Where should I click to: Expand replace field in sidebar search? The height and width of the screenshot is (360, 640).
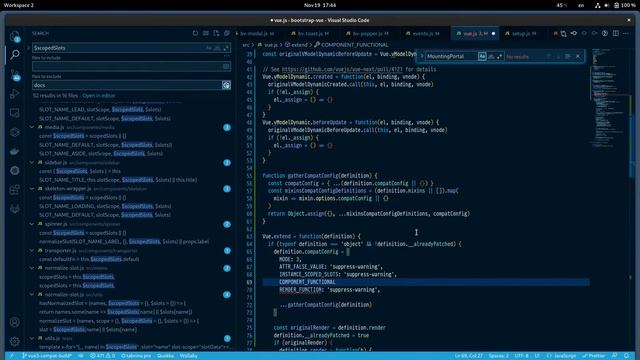coord(28,48)
